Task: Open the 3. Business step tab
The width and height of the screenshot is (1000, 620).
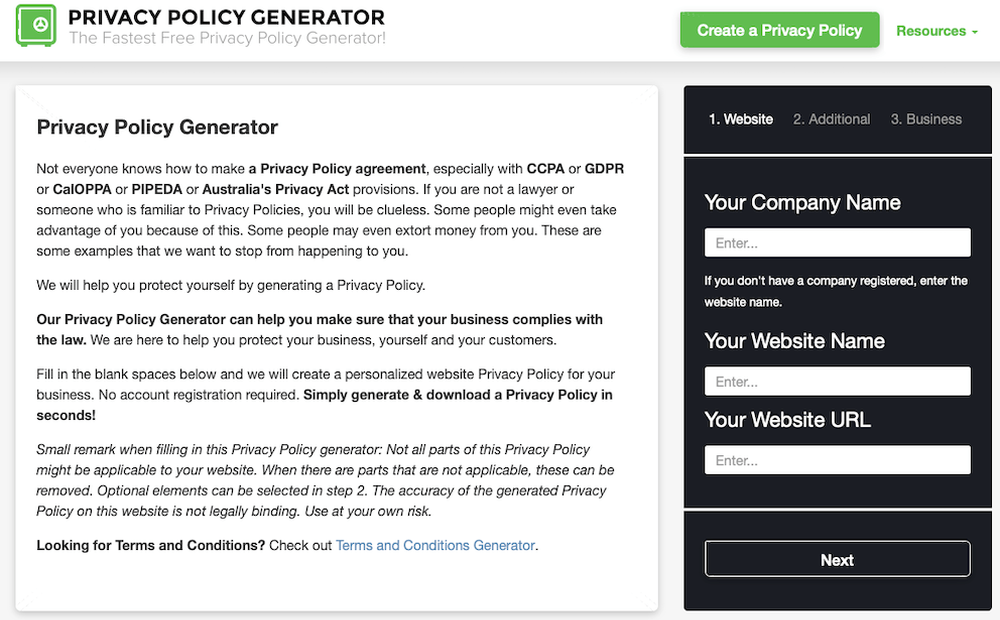Action: (x=926, y=119)
